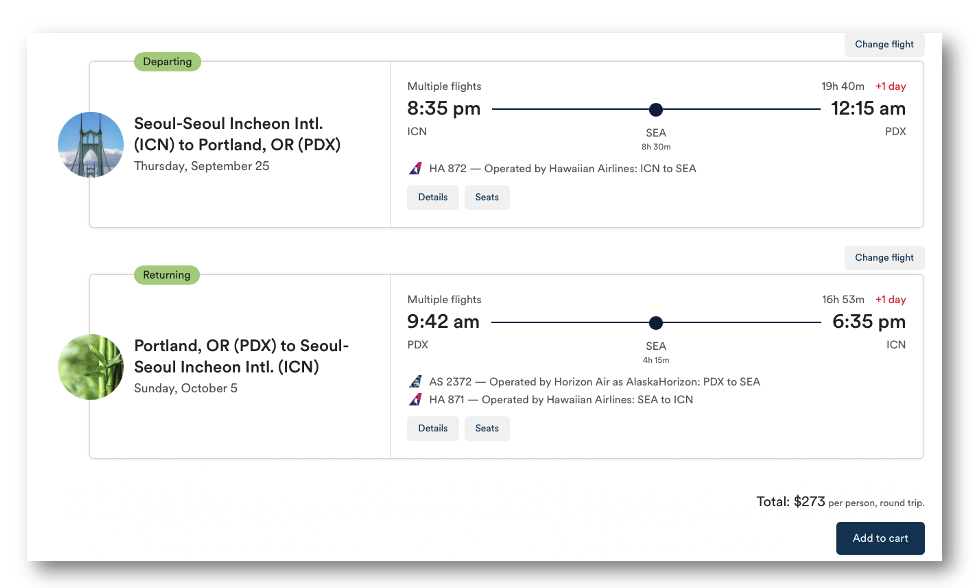The image size is (976, 588).
Task: Click the bridge photo for the Portland flight
Action: pos(91,145)
